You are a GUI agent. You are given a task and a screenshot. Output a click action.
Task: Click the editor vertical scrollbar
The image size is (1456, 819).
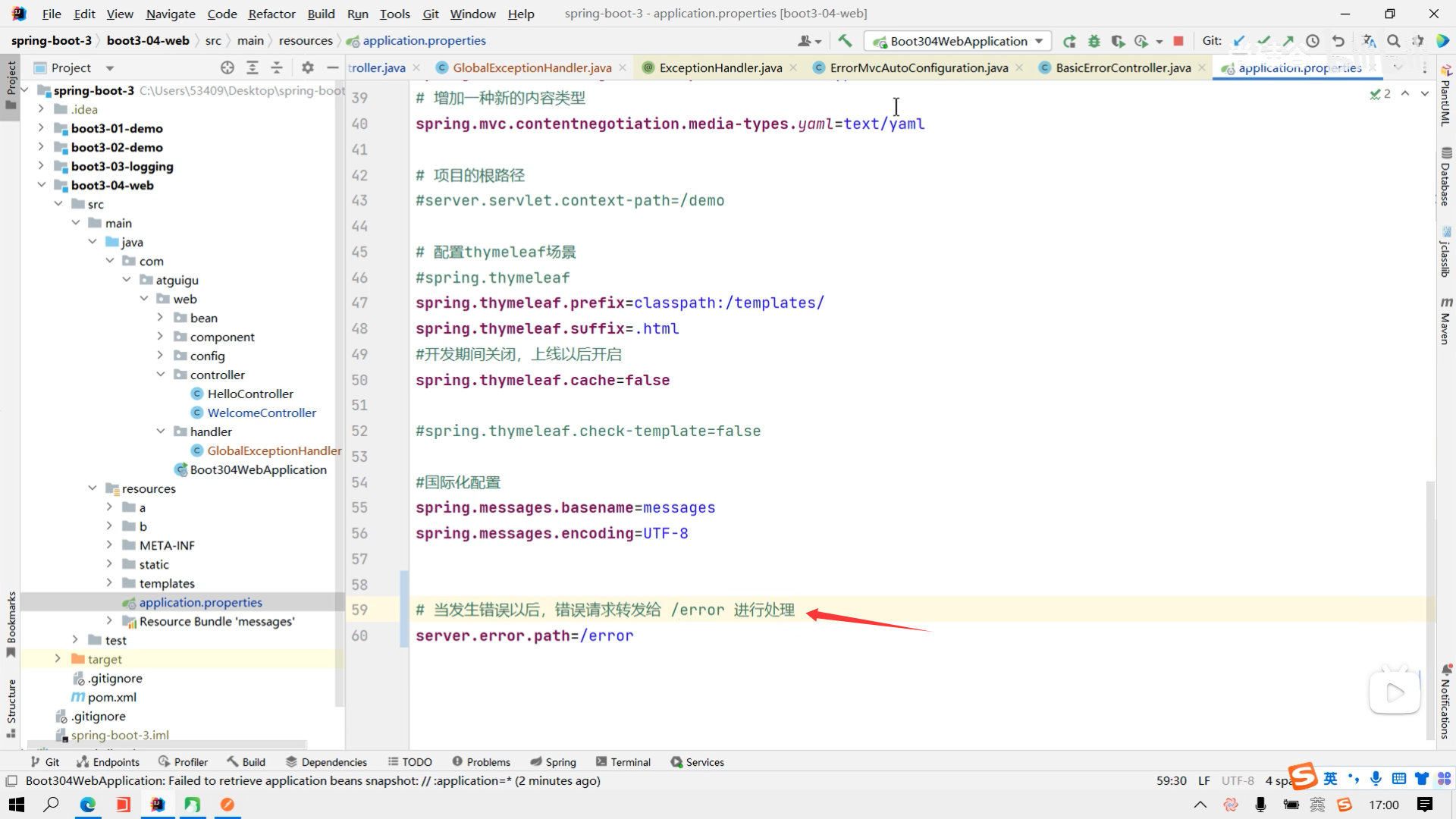(x=1430, y=607)
